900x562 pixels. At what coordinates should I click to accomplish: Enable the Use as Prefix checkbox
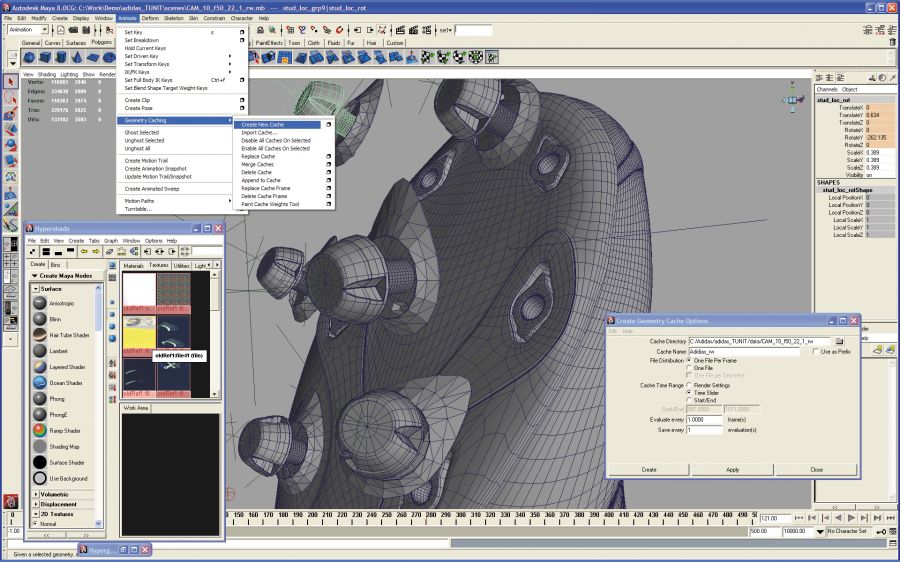pyautogui.click(x=816, y=352)
